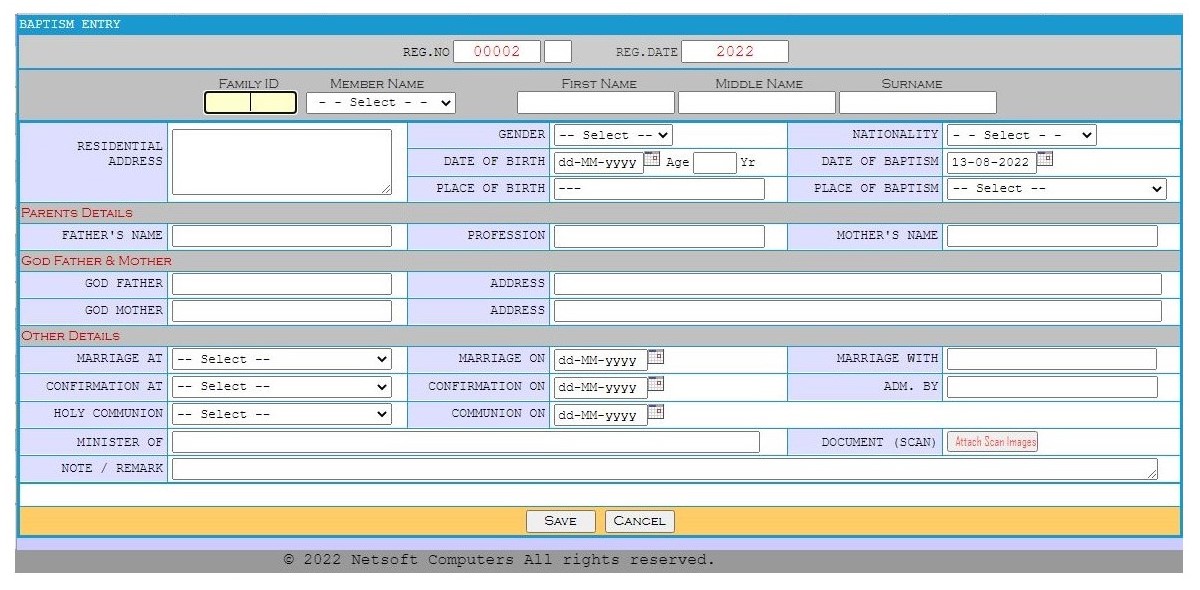
Task: Open calendar picker for Date of Birth
Action: click(652, 159)
